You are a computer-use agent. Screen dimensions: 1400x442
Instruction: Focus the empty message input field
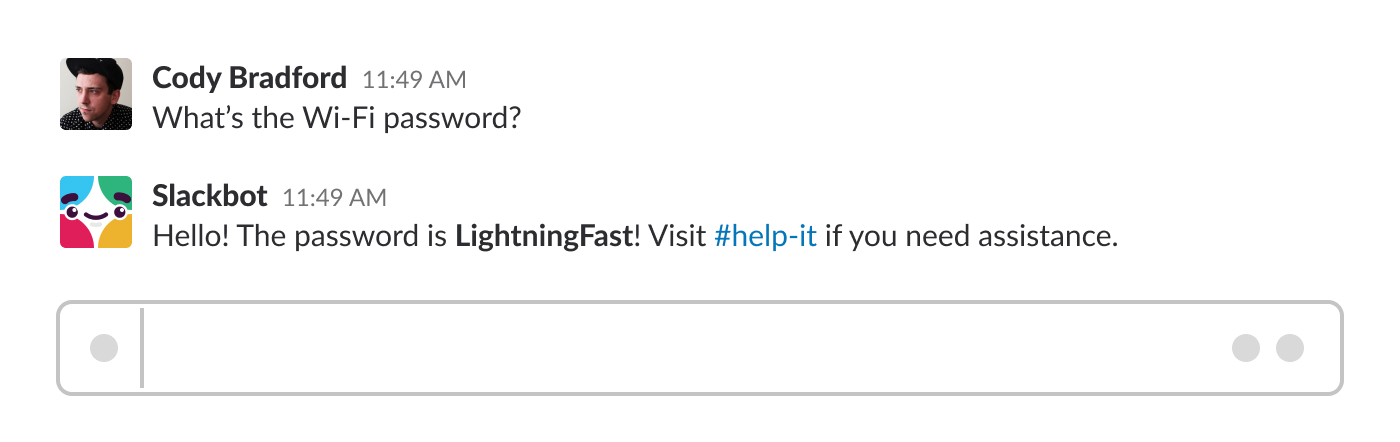click(x=680, y=348)
